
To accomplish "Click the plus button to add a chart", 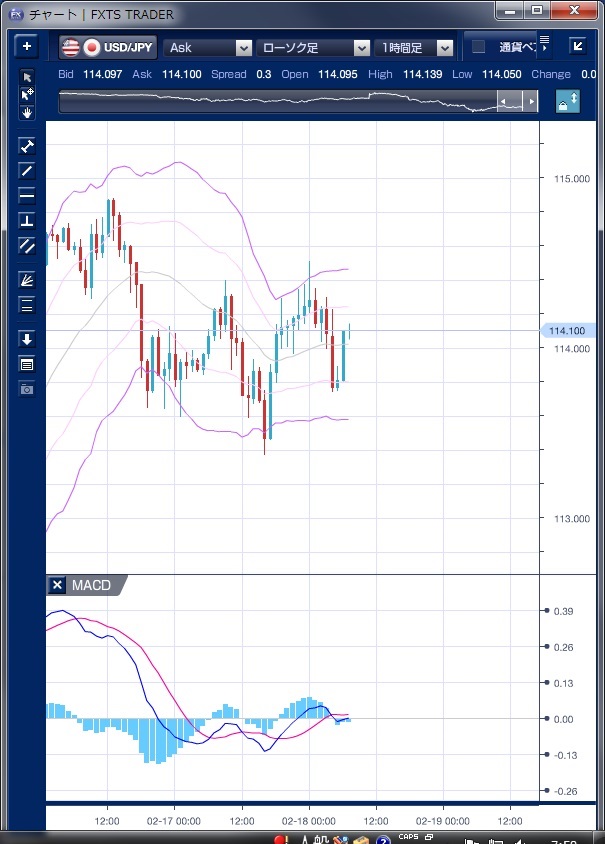I will (x=27, y=46).
